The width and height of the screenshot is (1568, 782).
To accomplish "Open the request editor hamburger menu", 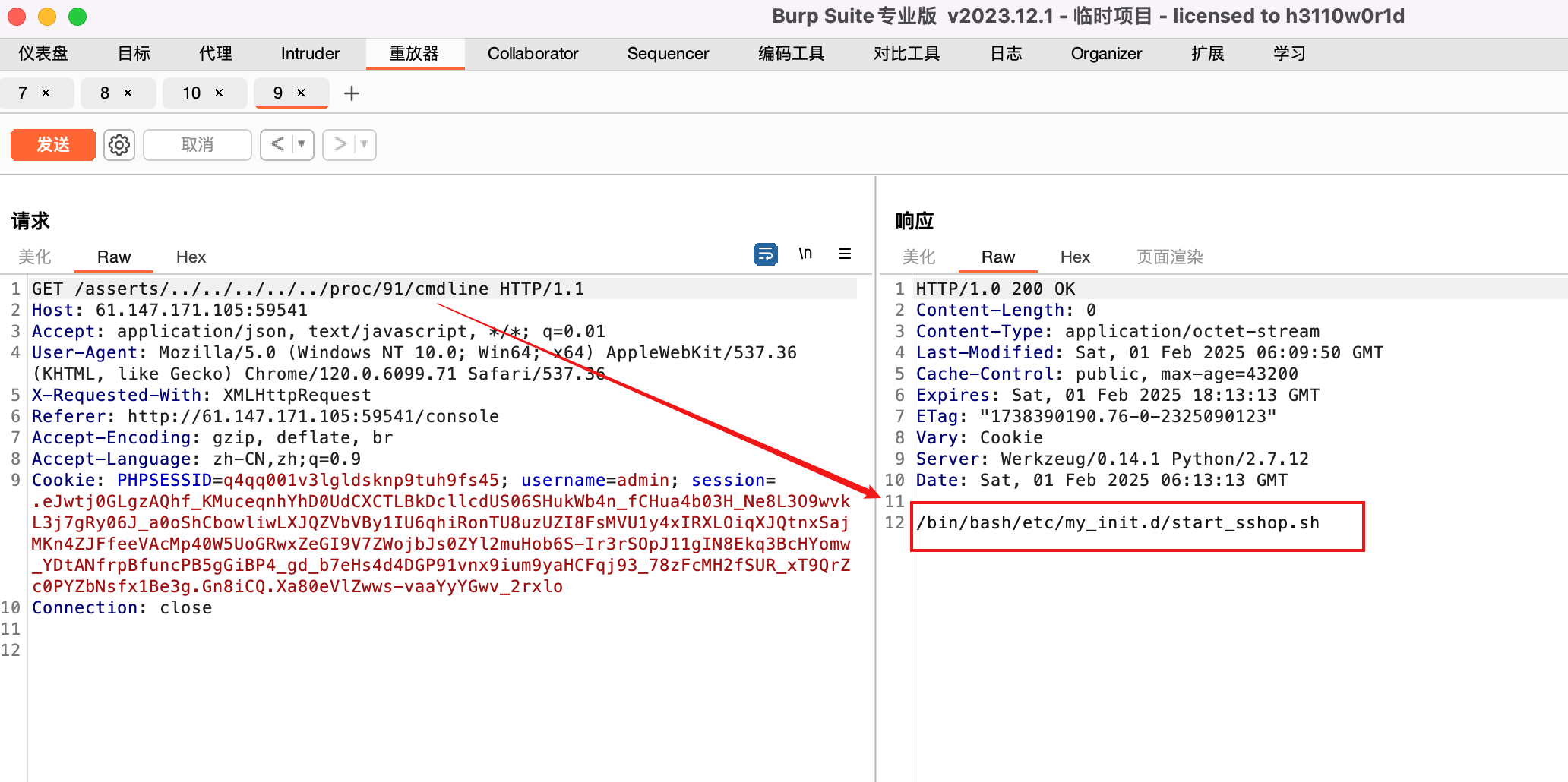I will click(x=845, y=254).
